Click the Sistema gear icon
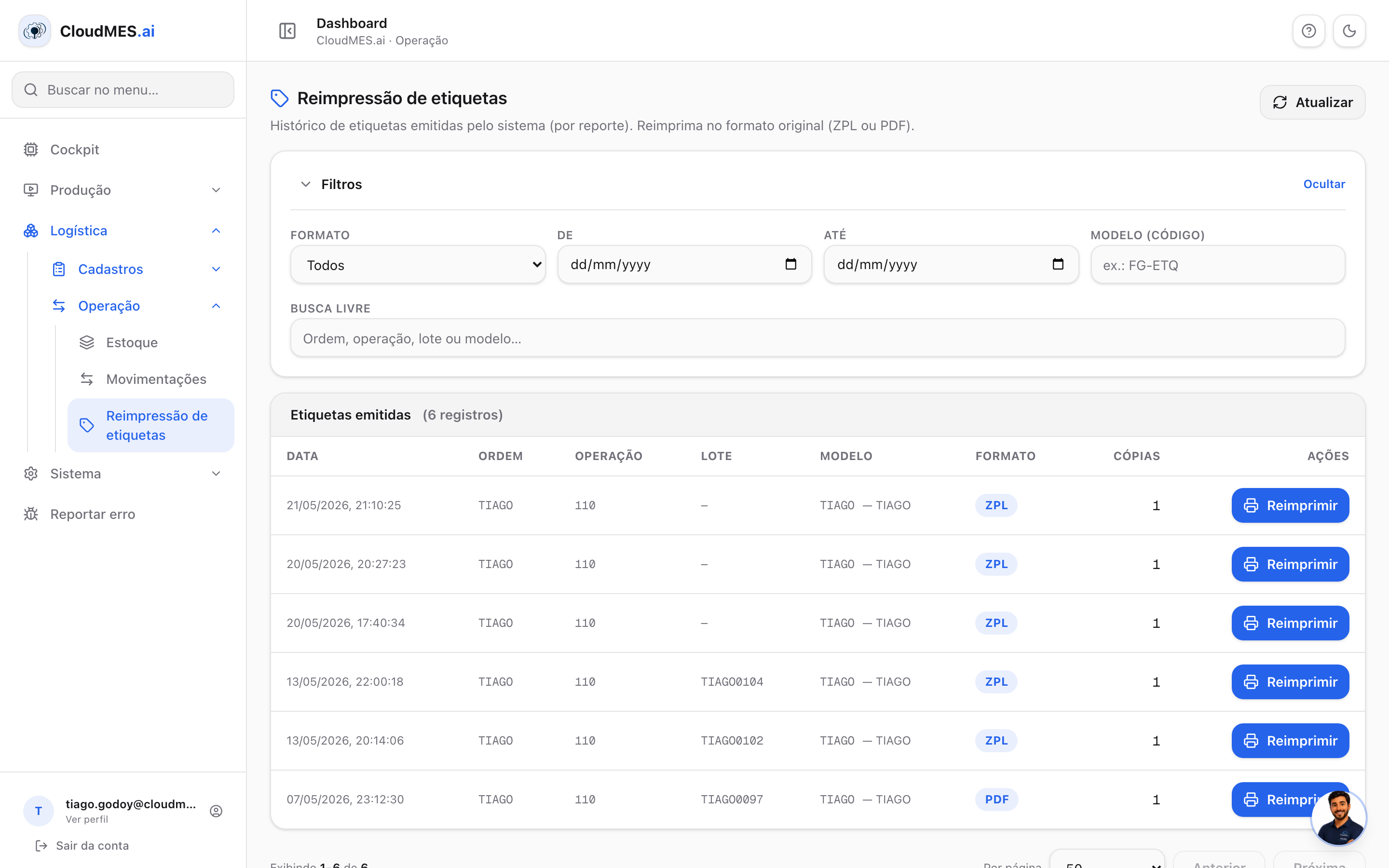 click(x=31, y=474)
